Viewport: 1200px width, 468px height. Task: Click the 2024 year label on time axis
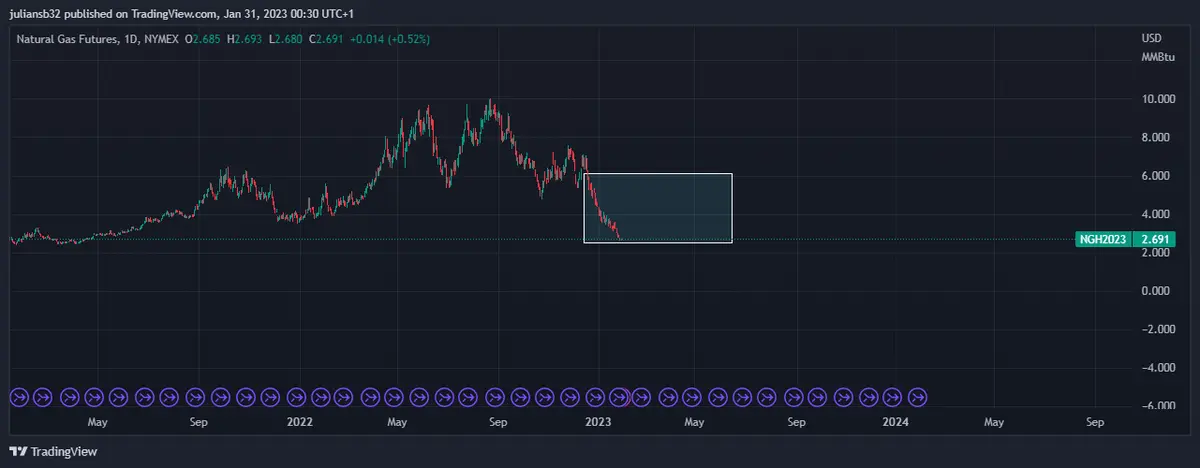pyautogui.click(x=895, y=423)
